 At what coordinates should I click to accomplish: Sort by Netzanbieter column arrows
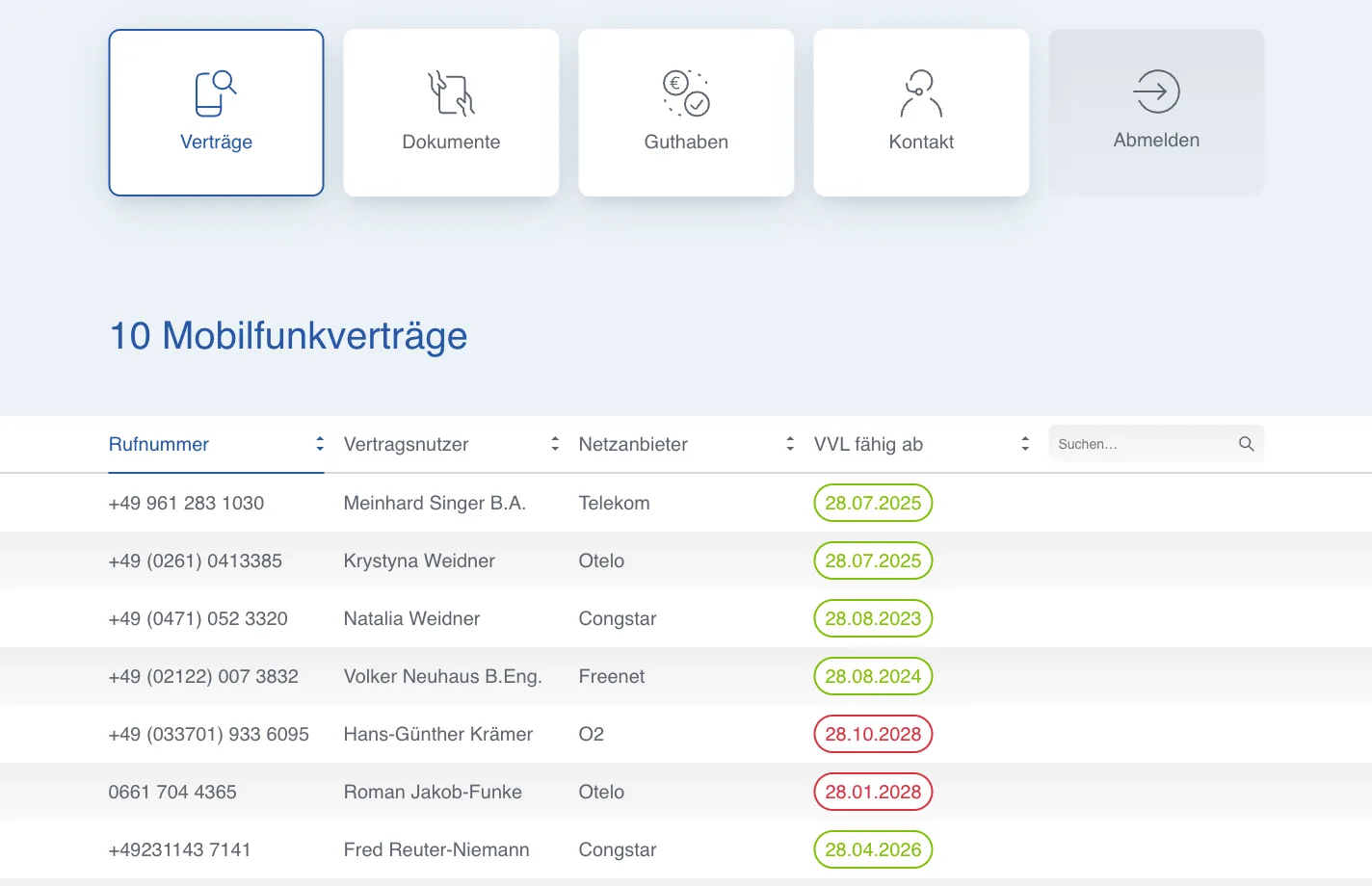click(x=790, y=444)
